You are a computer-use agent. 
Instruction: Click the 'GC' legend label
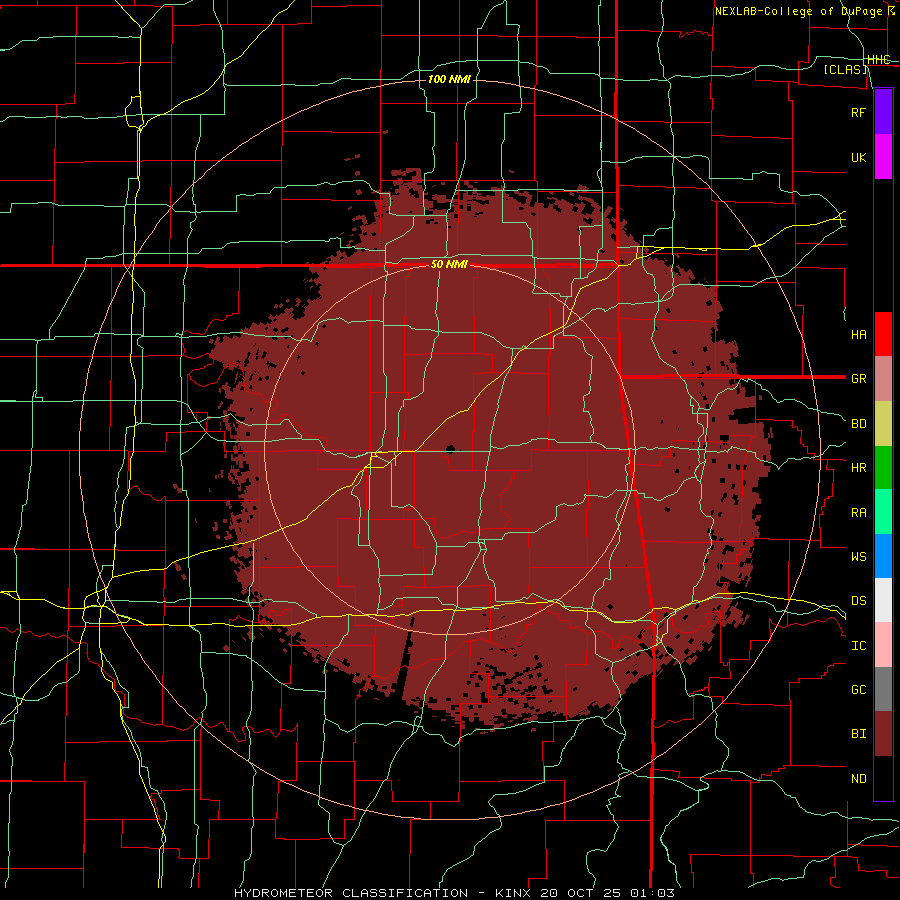coord(858,690)
